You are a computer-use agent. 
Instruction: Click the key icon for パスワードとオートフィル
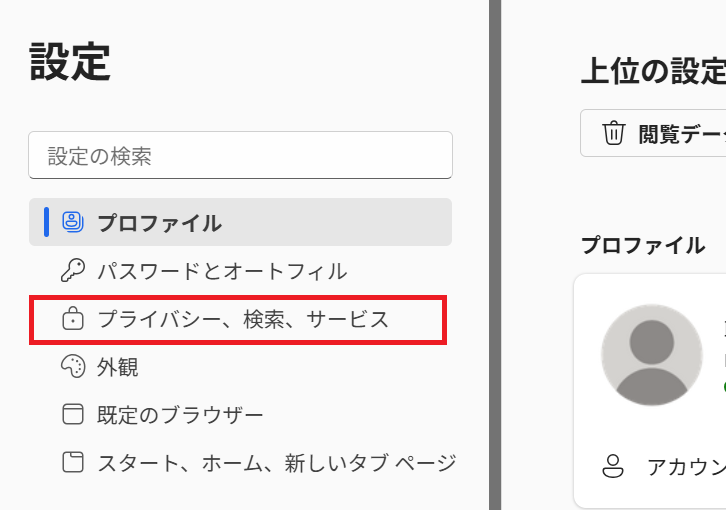pyautogui.click(x=73, y=271)
